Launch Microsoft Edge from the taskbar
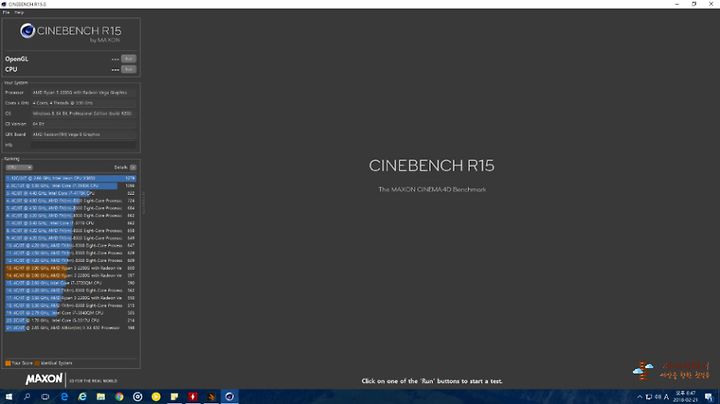The height and width of the screenshot is (404, 720). coord(64,397)
